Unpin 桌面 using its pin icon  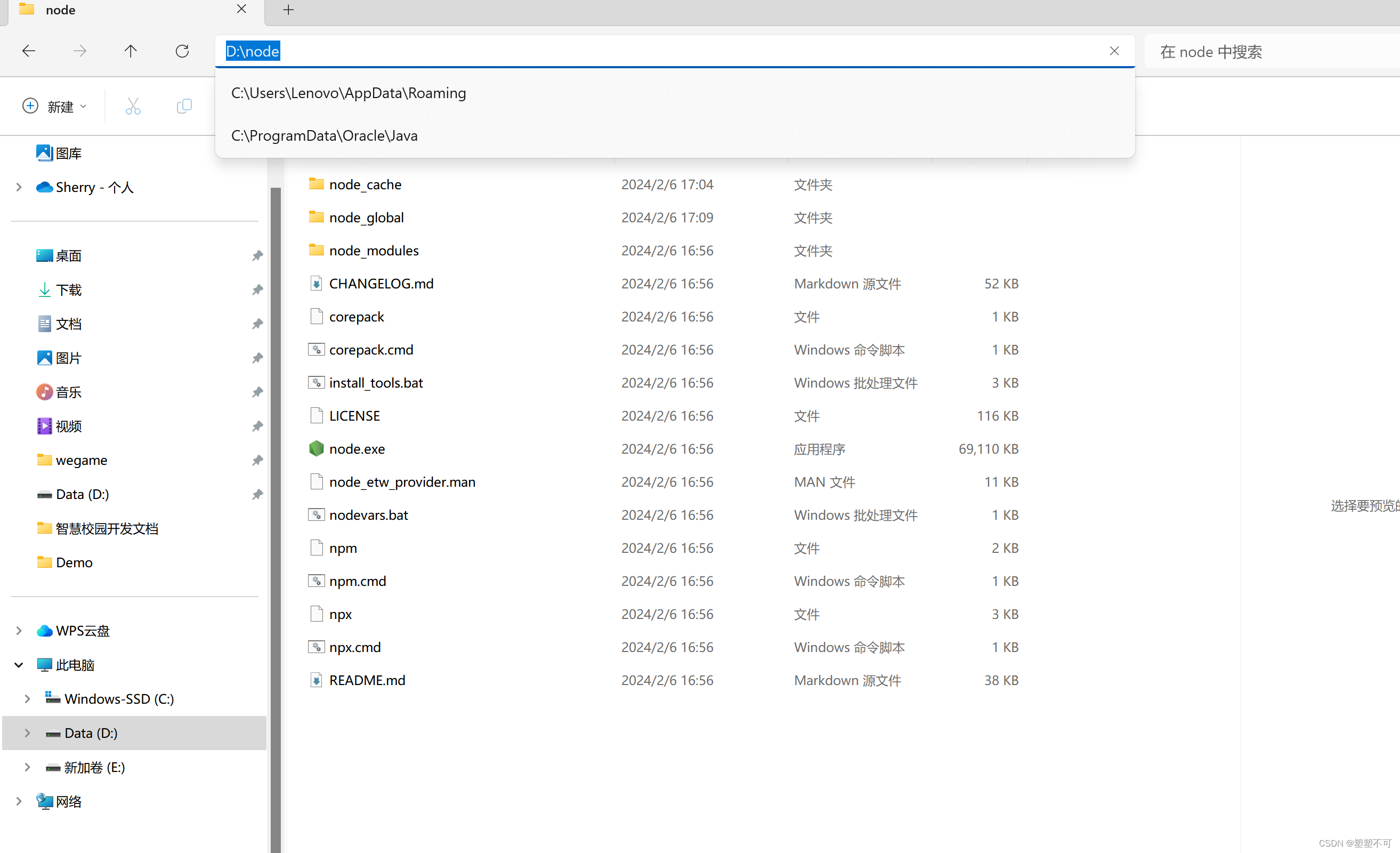tap(257, 256)
